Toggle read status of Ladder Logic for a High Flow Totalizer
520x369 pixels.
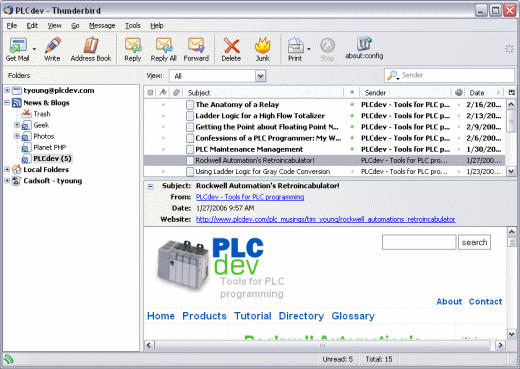352,116
